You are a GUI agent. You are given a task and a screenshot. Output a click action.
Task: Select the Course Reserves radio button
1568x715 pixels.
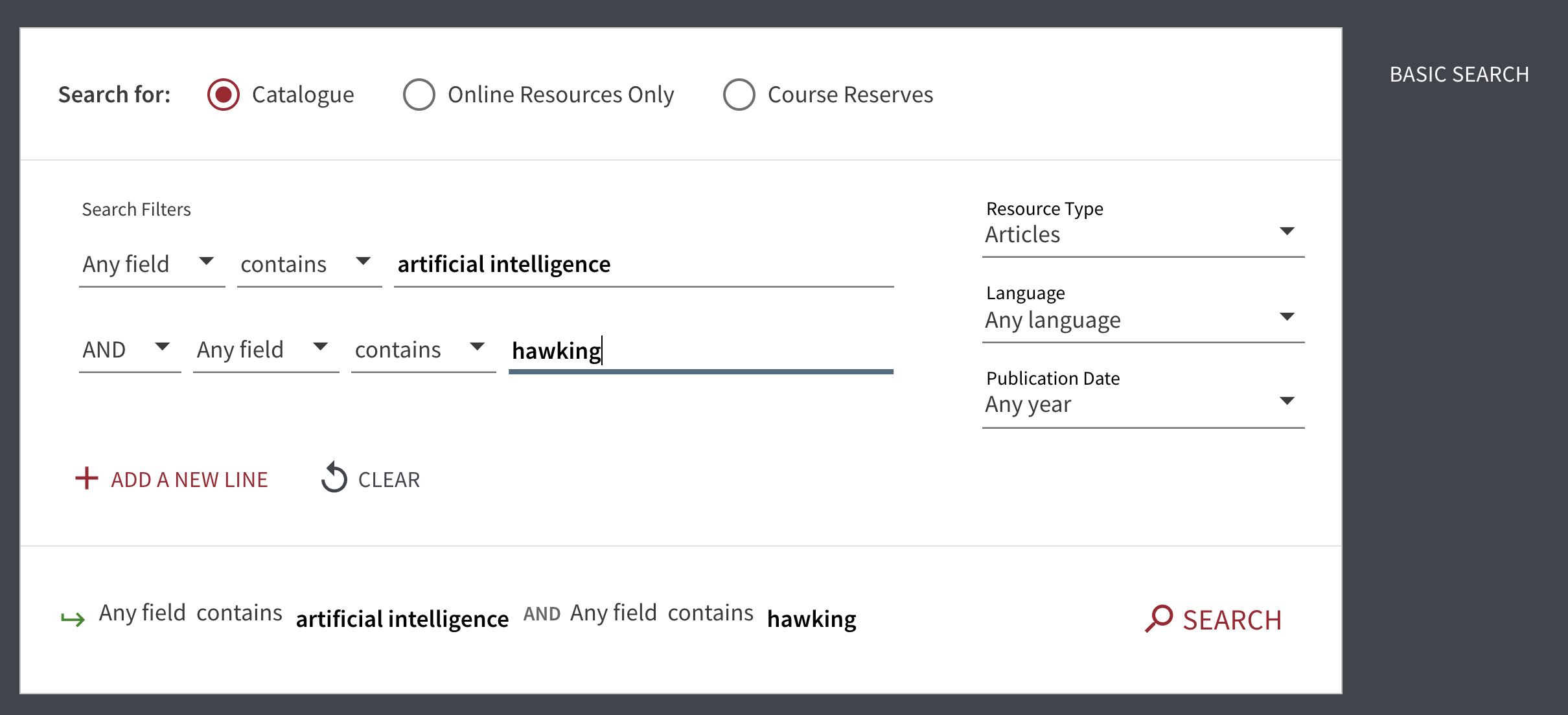pos(738,95)
